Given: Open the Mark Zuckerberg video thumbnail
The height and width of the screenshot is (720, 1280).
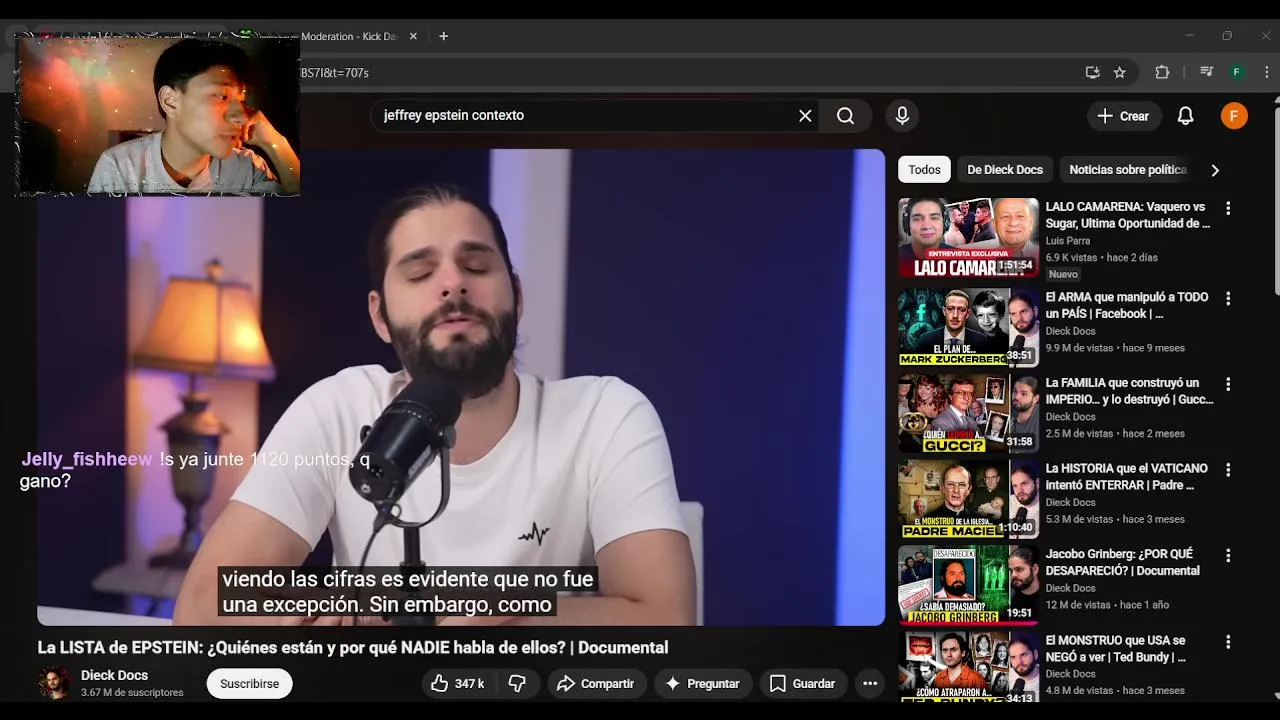Looking at the screenshot, I should click(968, 327).
